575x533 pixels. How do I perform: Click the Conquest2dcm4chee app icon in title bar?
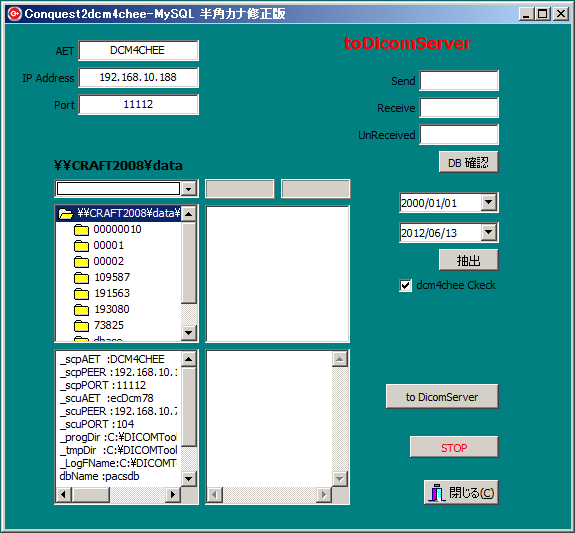pyautogui.click(x=15, y=14)
